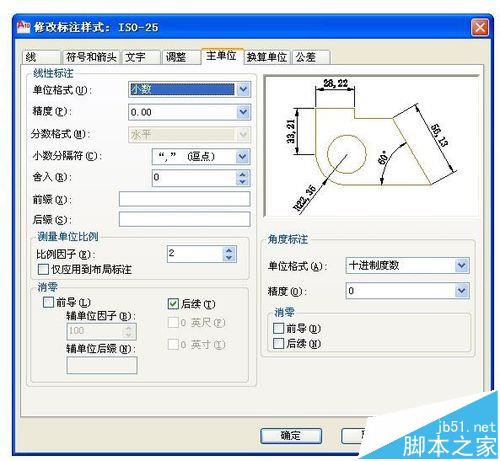Toggle the angular 后续(N) checkbox

tap(278, 343)
